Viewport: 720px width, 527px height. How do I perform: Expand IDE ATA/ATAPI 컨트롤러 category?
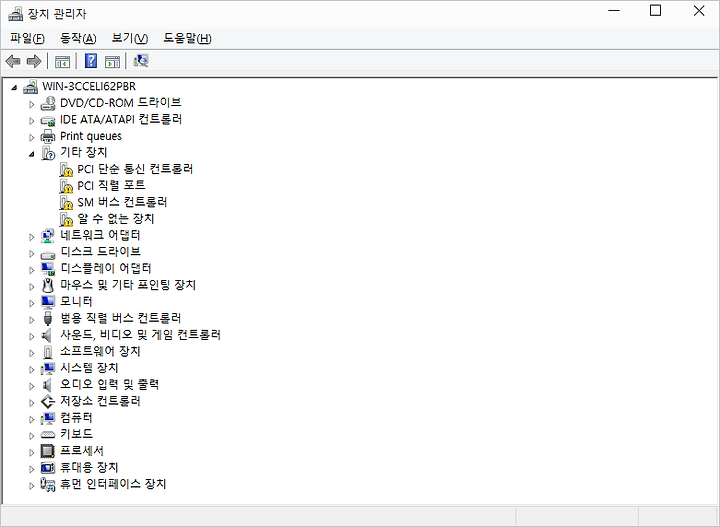tap(32, 121)
